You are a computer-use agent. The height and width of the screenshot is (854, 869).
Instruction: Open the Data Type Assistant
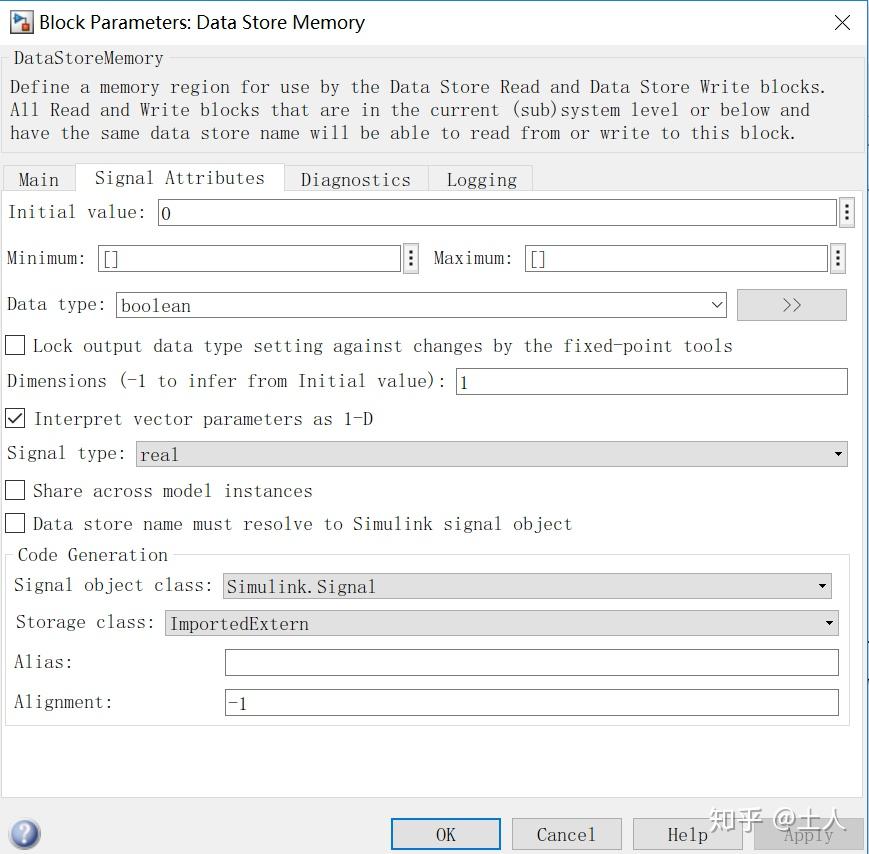(791, 304)
